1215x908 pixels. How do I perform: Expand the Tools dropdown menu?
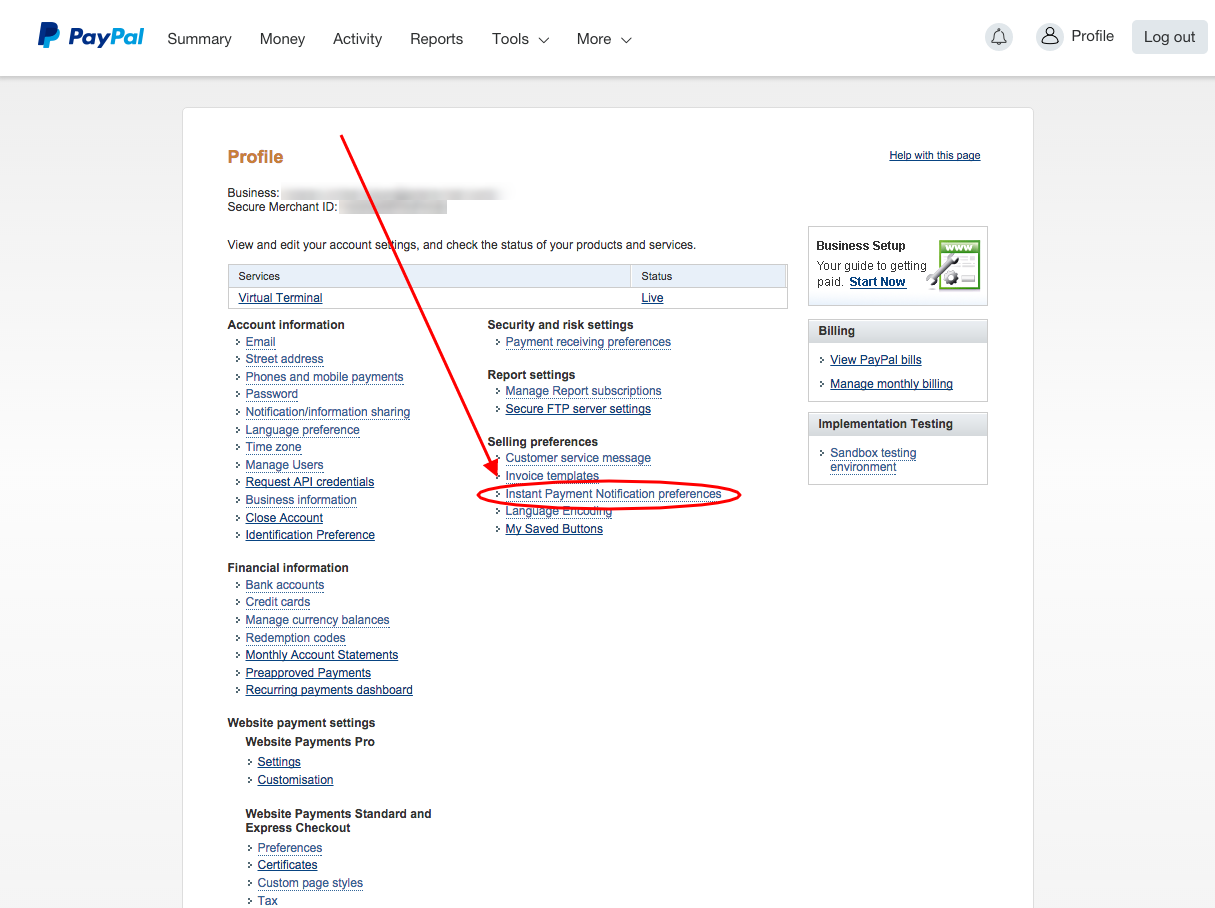click(x=520, y=39)
